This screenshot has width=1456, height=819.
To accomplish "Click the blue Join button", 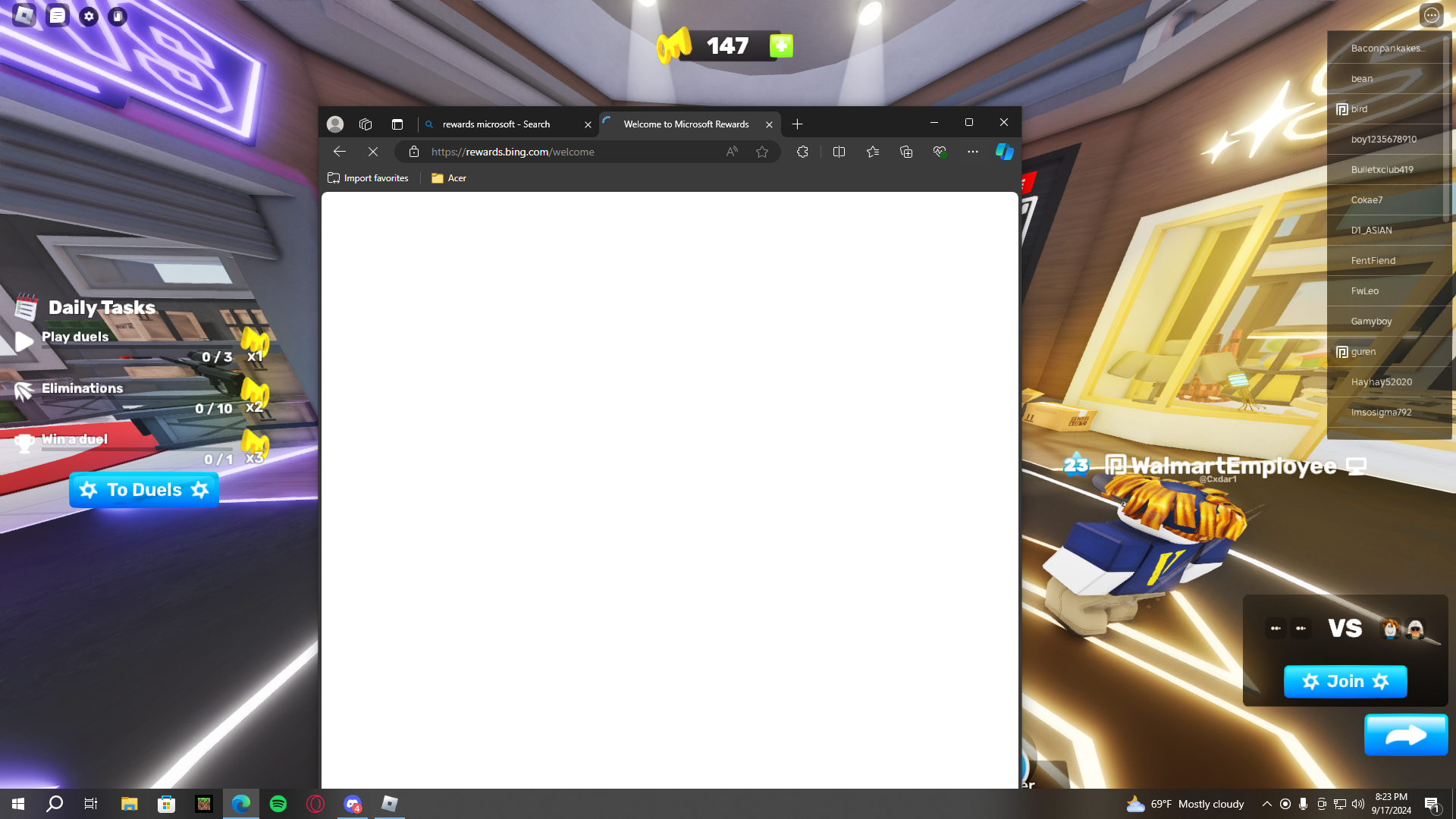I will pyautogui.click(x=1345, y=681).
